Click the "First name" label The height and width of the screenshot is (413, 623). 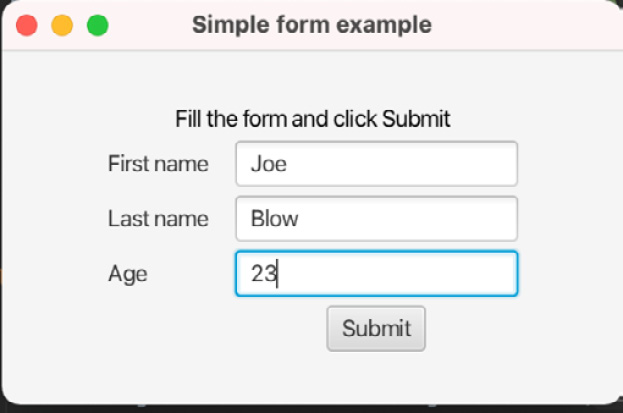click(158, 163)
